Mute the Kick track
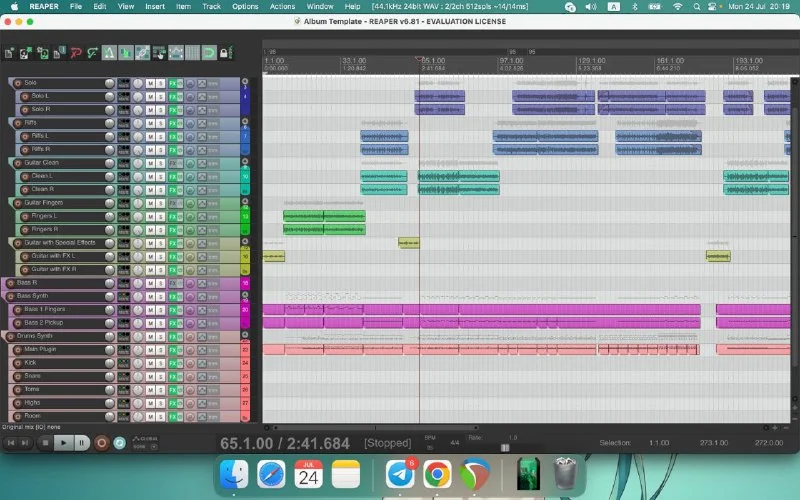Screen dimensions: 800x500 click(x=150, y=363)
